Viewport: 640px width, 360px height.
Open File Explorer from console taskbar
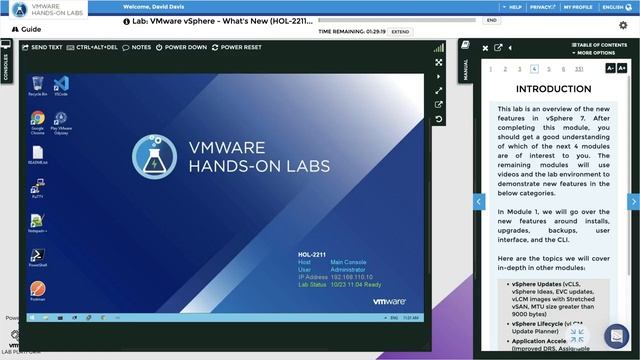(46, 318)
